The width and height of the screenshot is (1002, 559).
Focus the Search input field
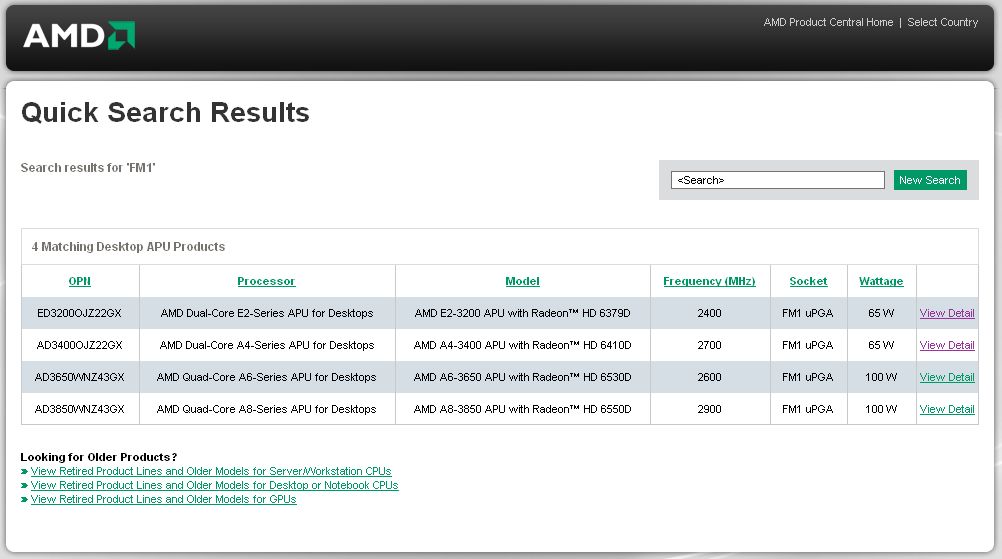[778, 180]
